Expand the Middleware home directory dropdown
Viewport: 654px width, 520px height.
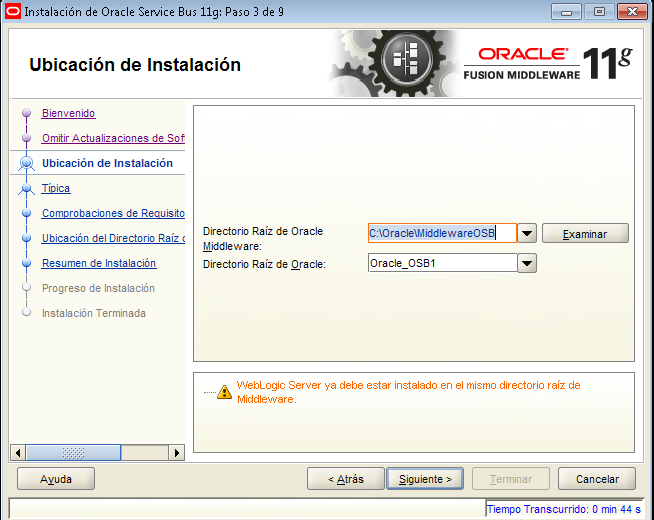[527, 233]
